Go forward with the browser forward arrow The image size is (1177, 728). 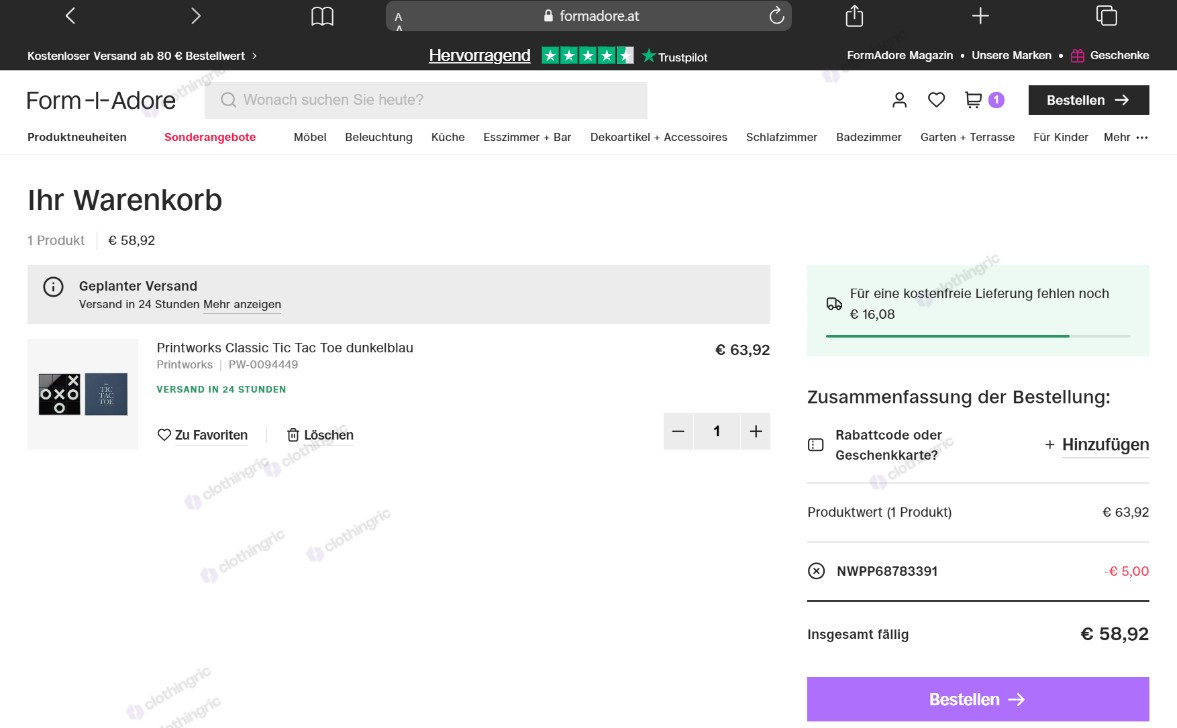coord(196,16)
